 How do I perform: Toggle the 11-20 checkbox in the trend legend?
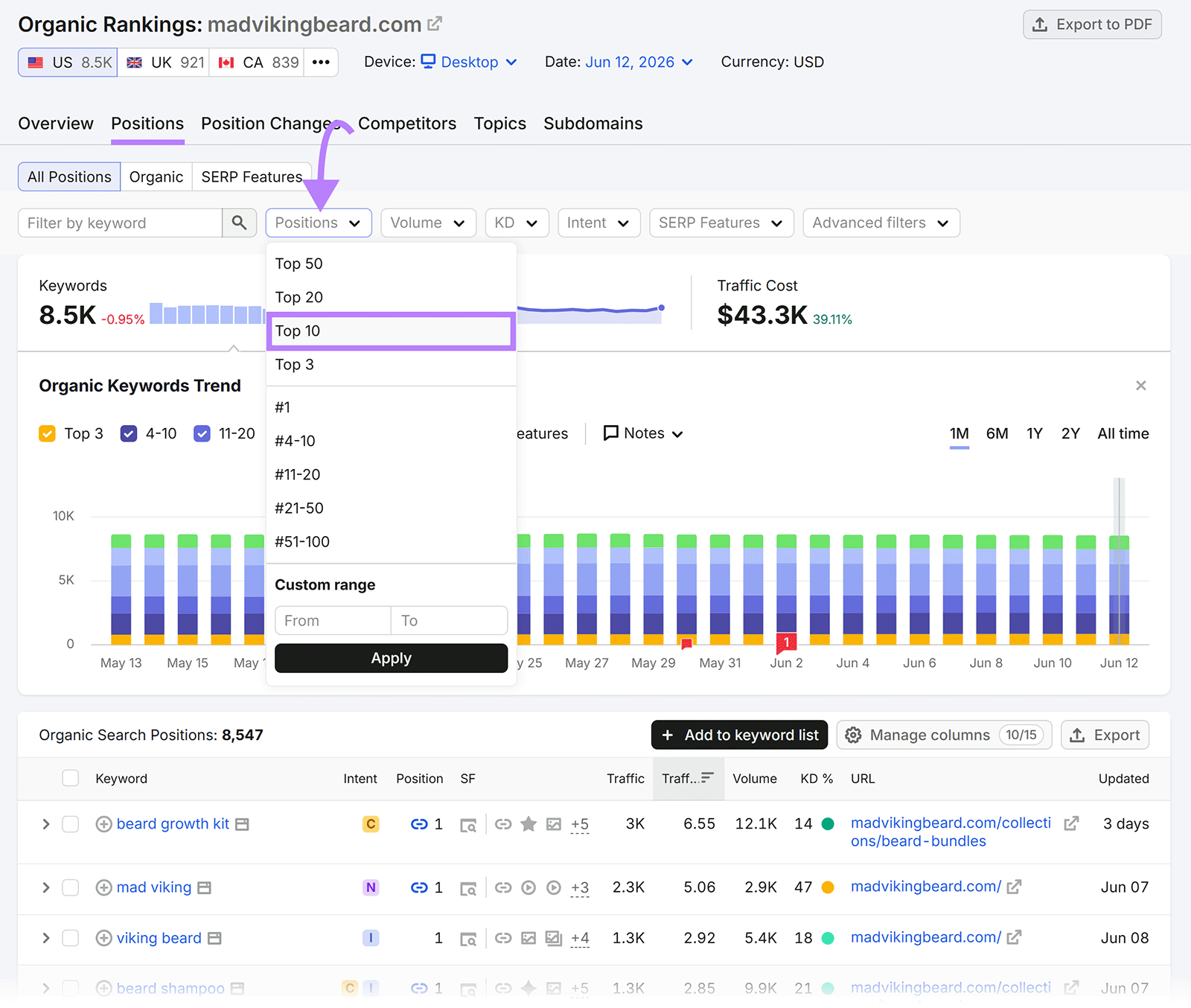pos(202,433)
